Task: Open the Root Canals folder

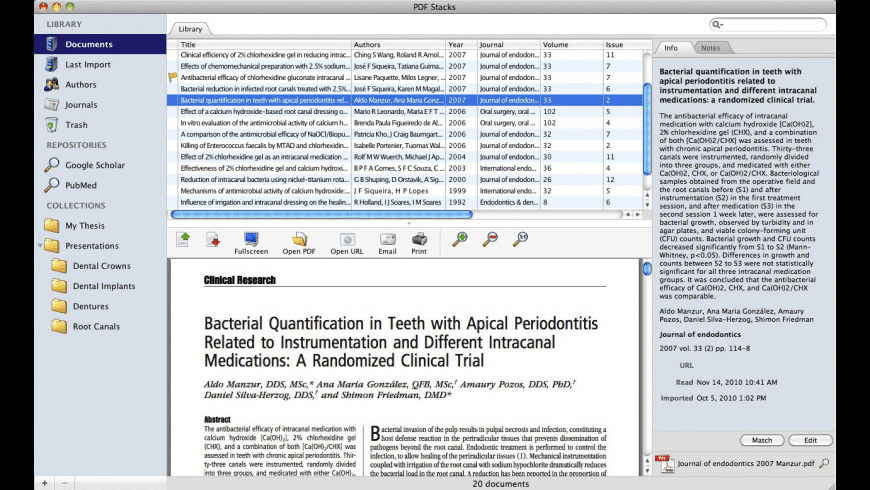Action: [x=96, y=326]
